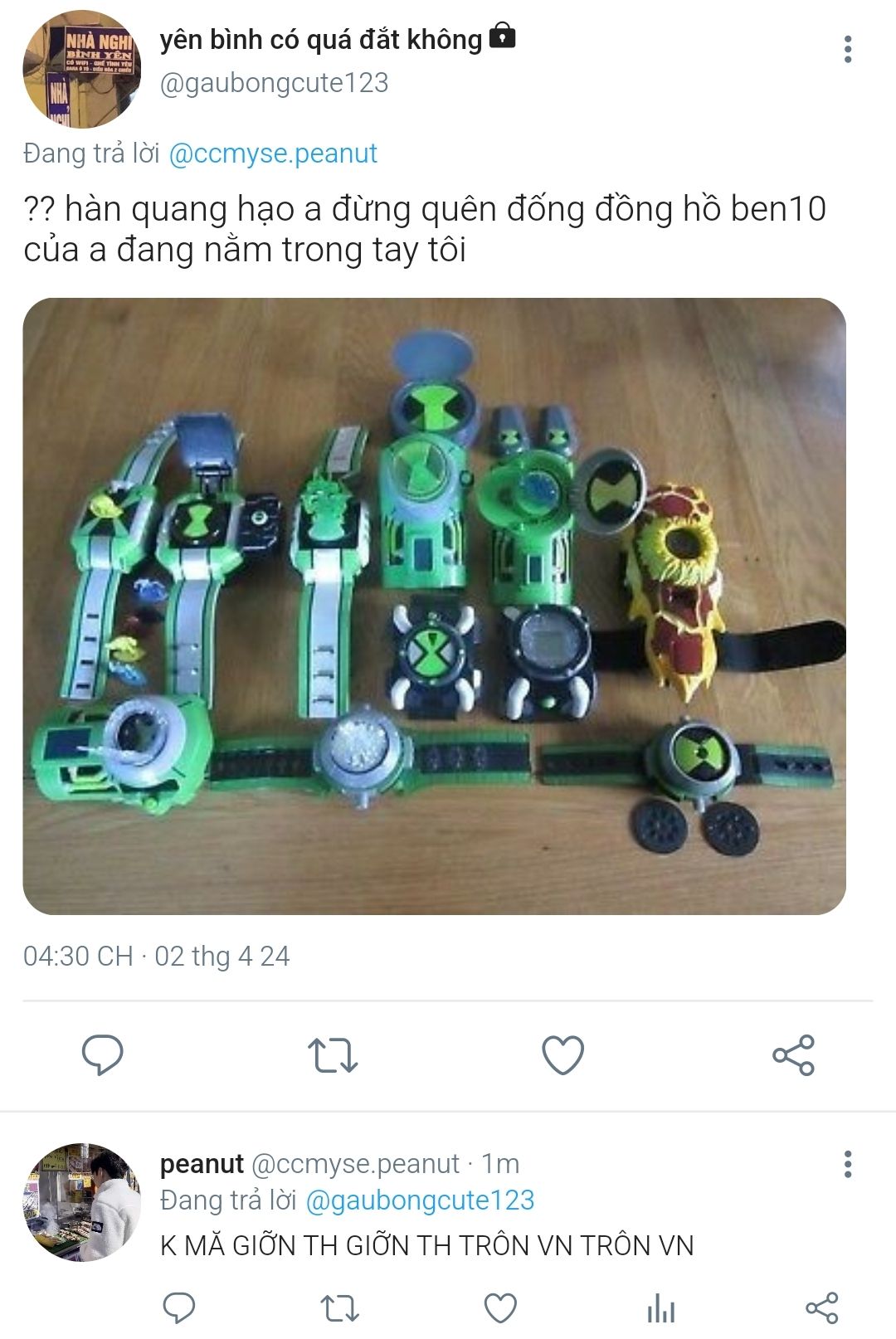Reply to peanut's comment
Image resolution: width=896 pixels, height=1339 pixels.
point(178,1308)
